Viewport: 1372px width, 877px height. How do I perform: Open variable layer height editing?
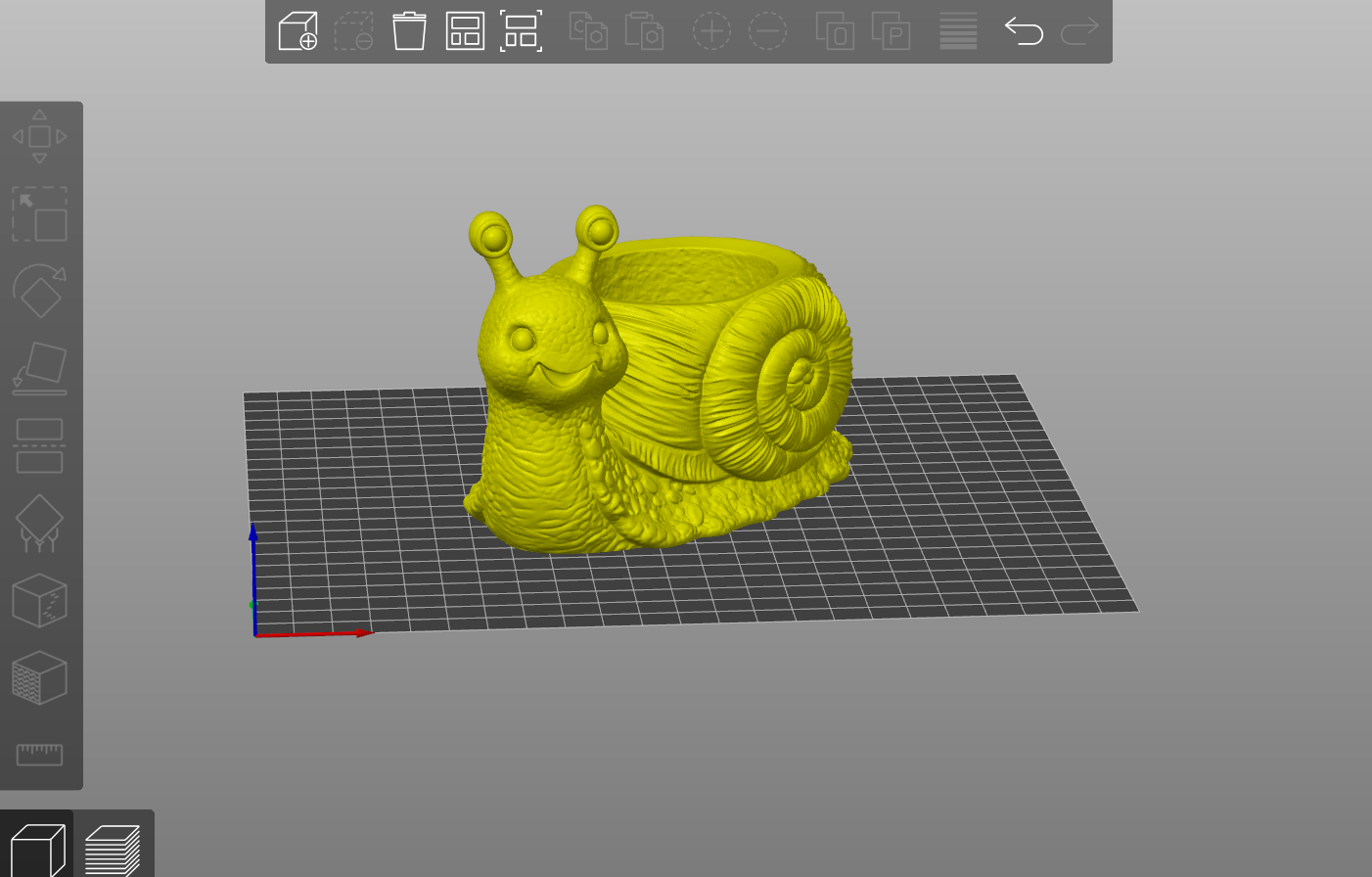tap(958, 31)
